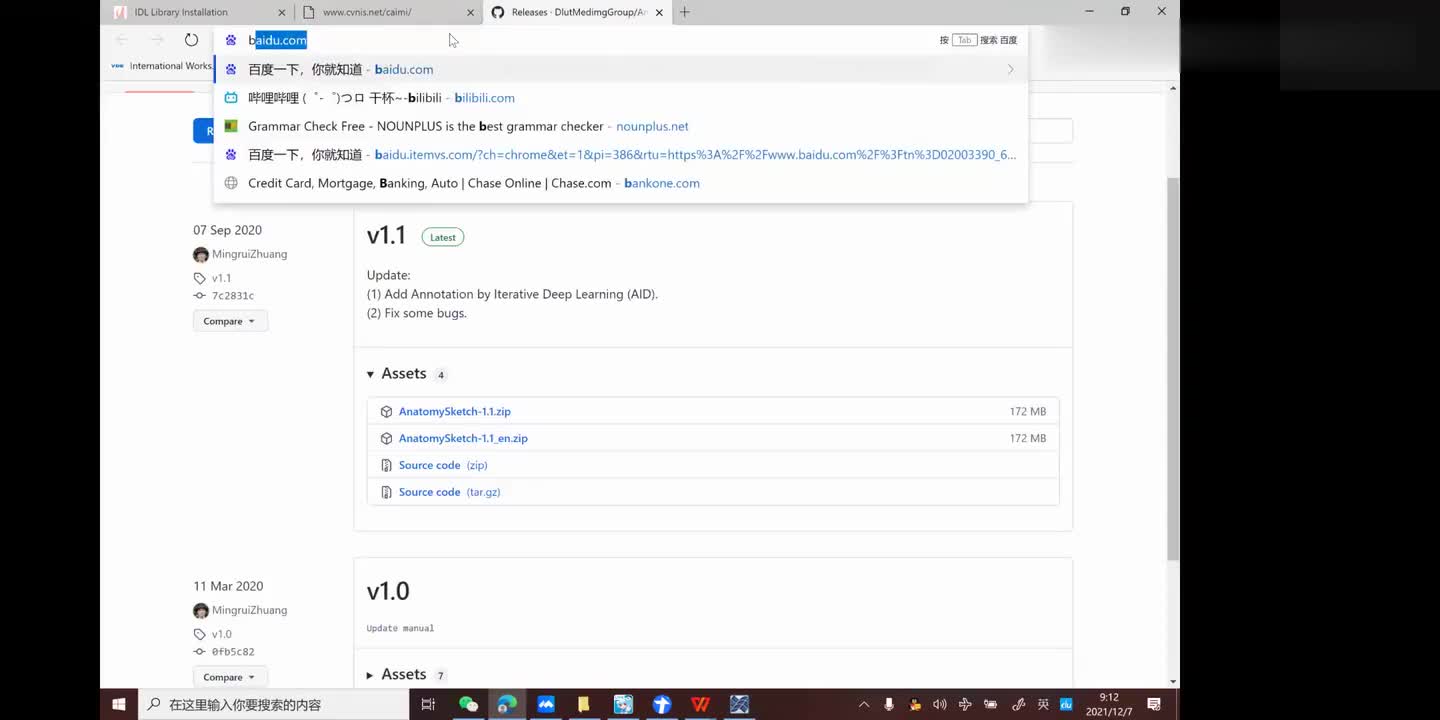Open the v1.0 tag link in sidebar
Screen dimensions: 1440x720
pyautogui.click(x=221, y=634)
